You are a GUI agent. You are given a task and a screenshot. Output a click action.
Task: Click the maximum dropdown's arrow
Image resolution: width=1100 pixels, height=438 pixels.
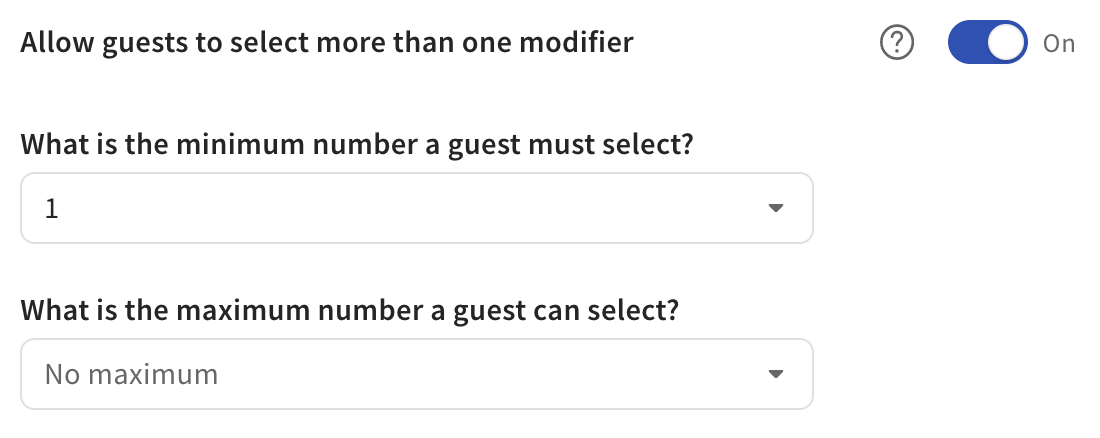tap(774, 375)
